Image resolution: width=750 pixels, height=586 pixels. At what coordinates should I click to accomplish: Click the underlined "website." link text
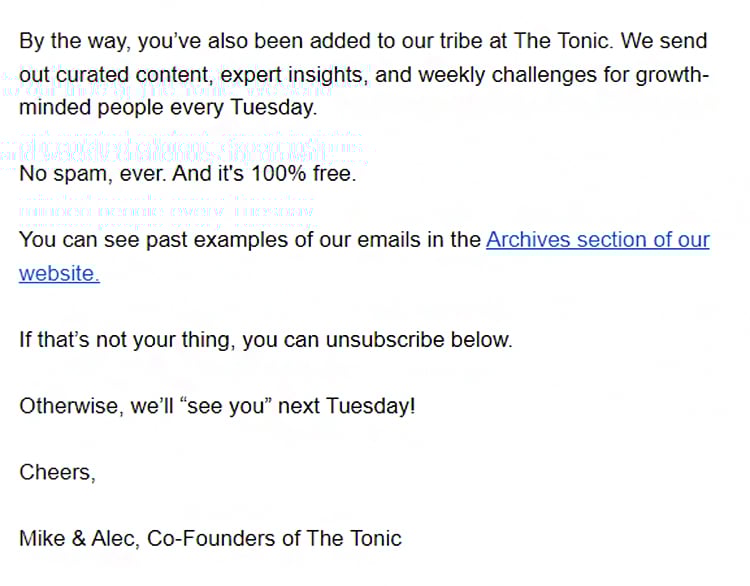tap(59, 274)
